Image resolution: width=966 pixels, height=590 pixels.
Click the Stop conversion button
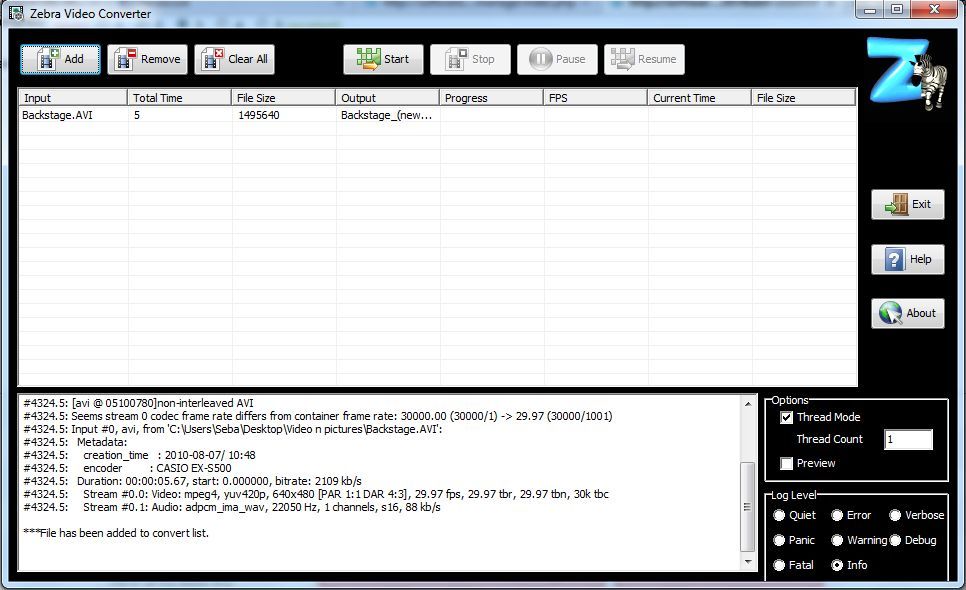[x=470, y=59]
